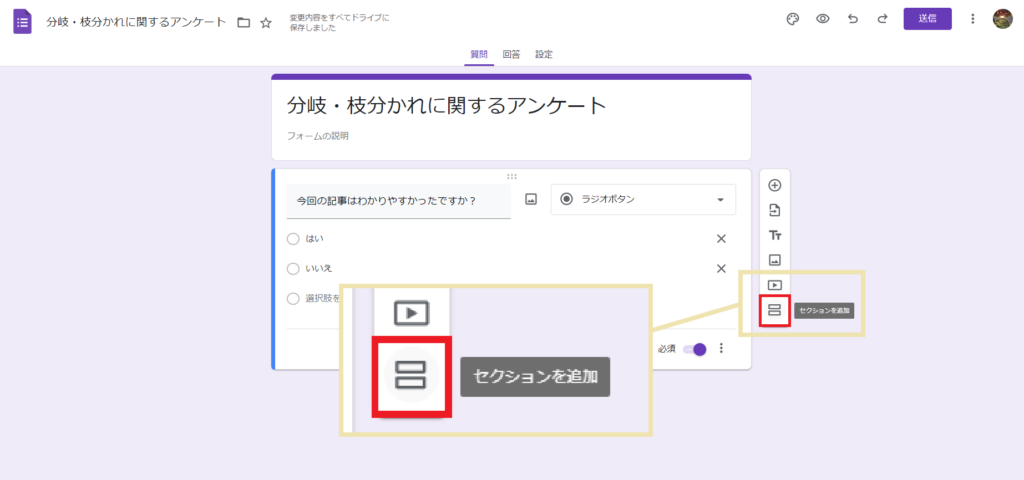This screenshot has height=480, width=1024.
Task: Open the ラジオボタン question type dropdown
Action: point(643,200)
